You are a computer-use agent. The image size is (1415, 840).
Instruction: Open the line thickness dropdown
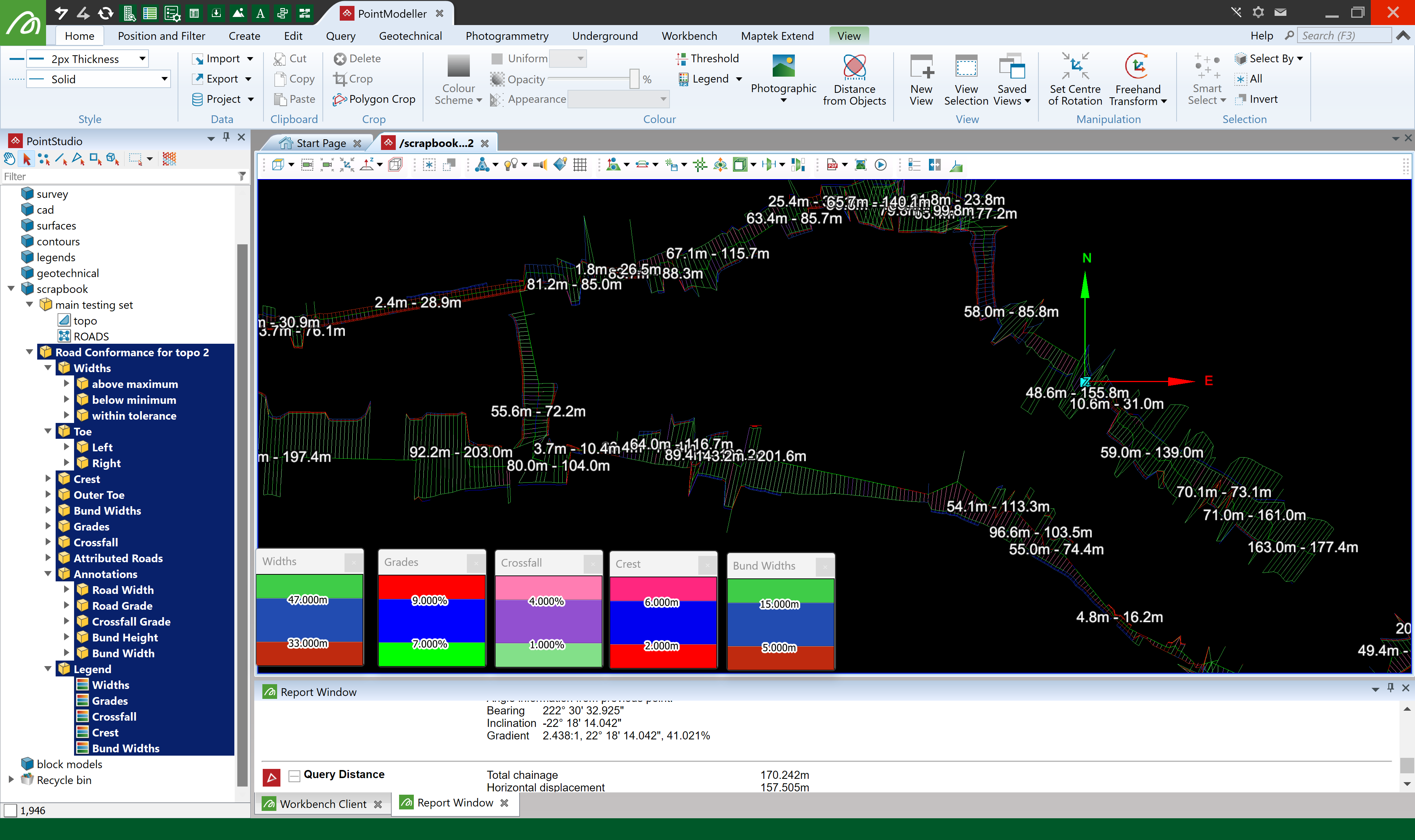(x=142, y=58)
